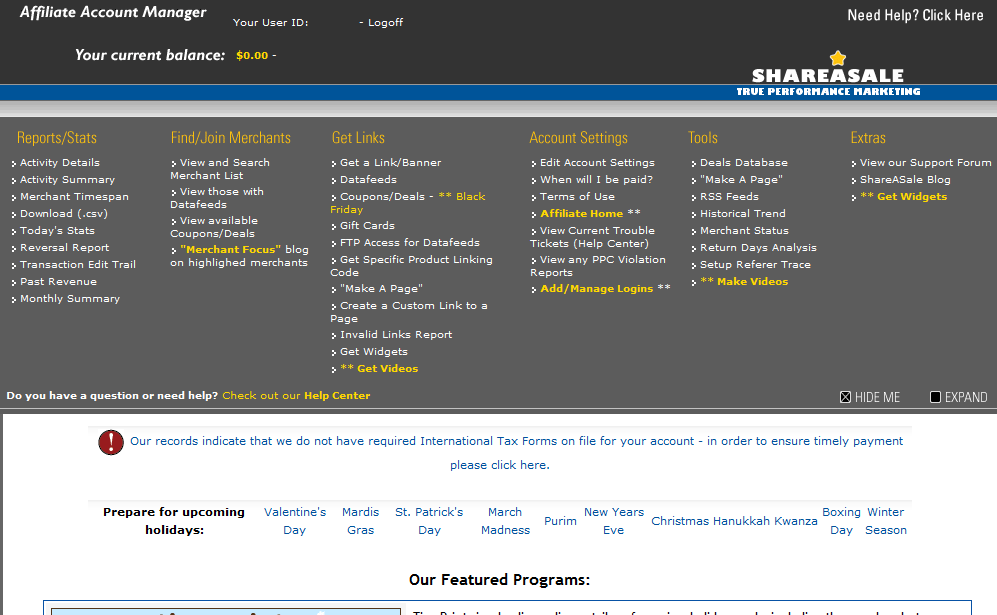The image size is (997, 615).
Task: Open FTP Access for Datafeeds
Action: tap(409, 243)
